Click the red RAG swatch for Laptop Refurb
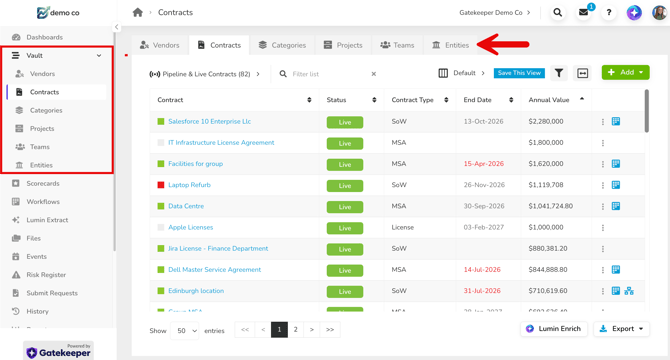The image size is (670, 360). click(x=161, y=185)
